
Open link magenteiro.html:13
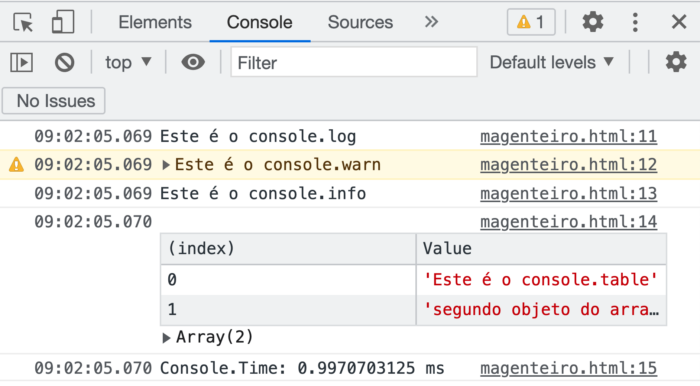(568, 193)
